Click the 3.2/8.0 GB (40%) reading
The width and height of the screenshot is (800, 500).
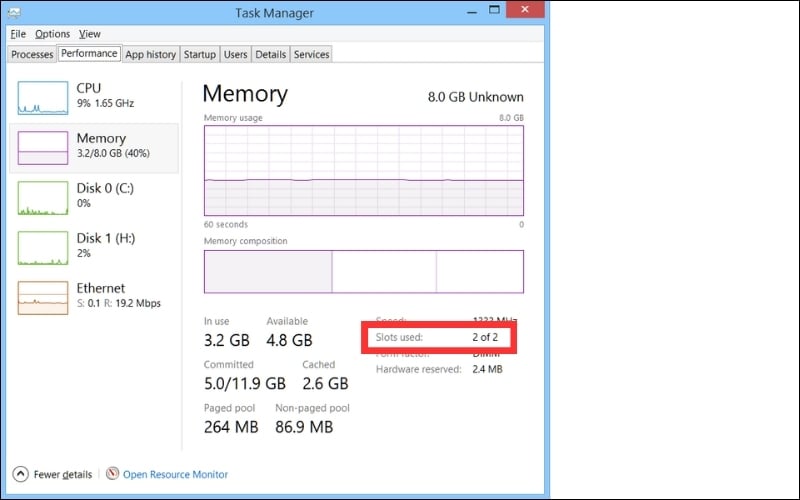[x=113, y=153]
